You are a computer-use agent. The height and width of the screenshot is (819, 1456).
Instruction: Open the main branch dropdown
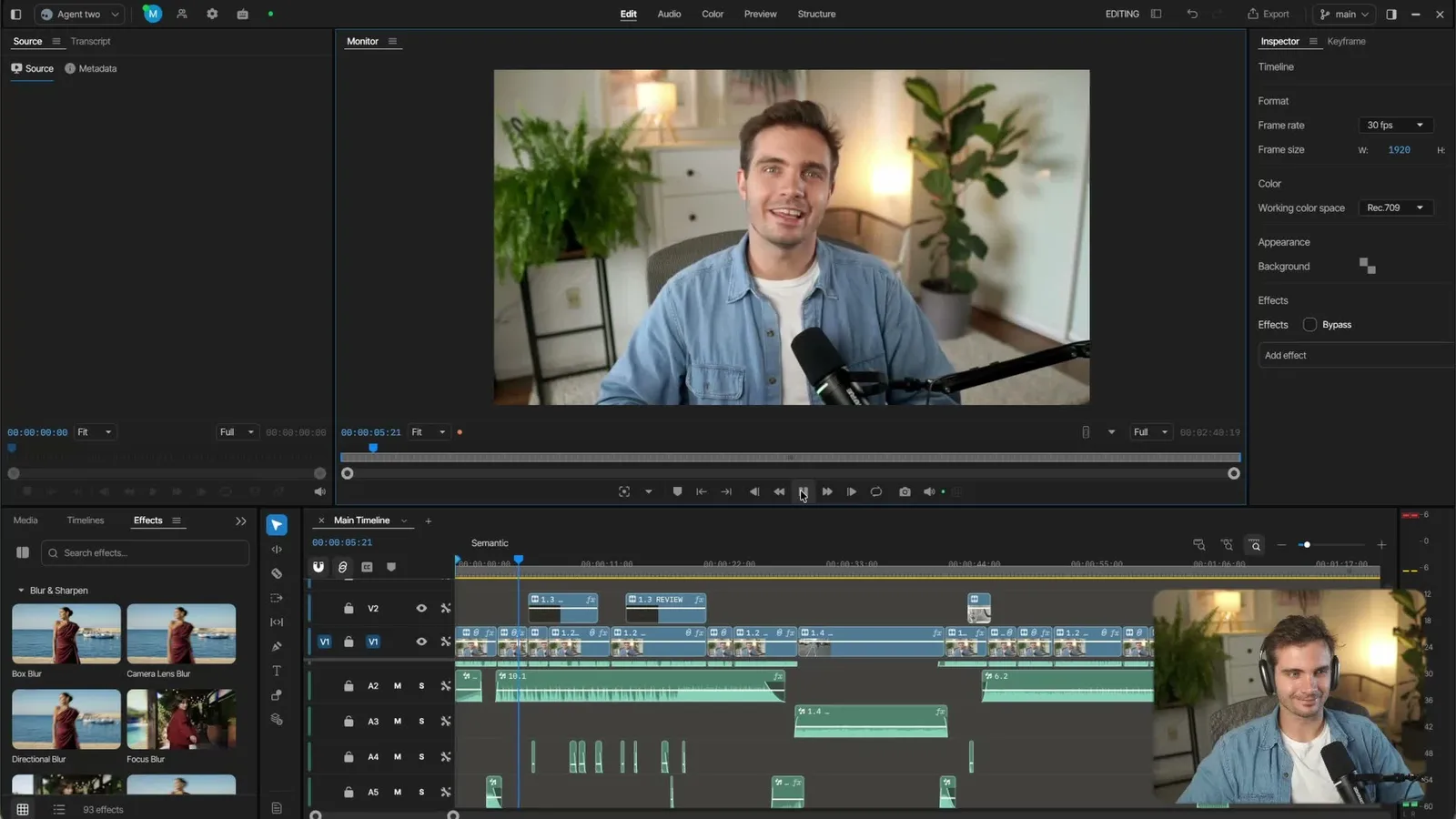pyautogui.click(x=1344, y=14)
